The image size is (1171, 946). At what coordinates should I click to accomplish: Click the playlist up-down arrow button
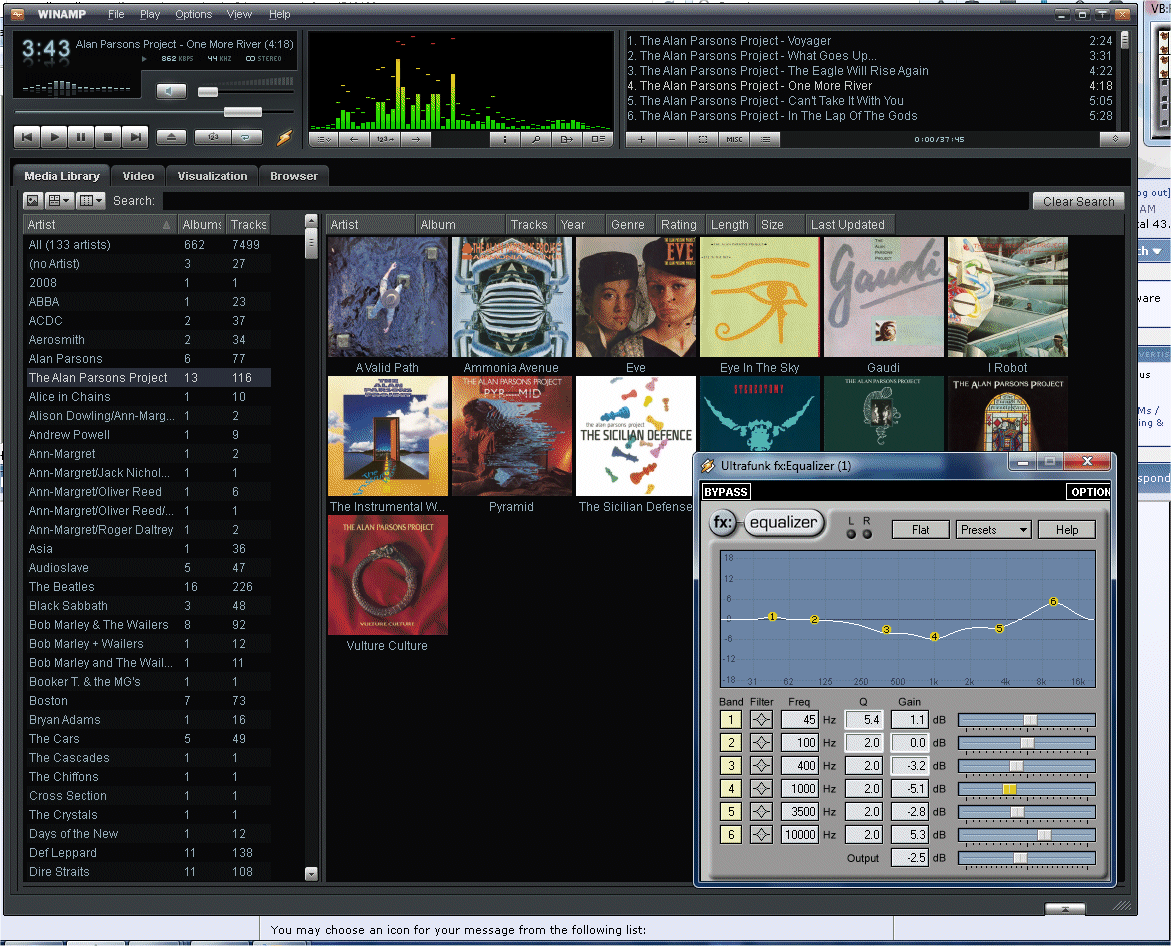coord(1115,139)
